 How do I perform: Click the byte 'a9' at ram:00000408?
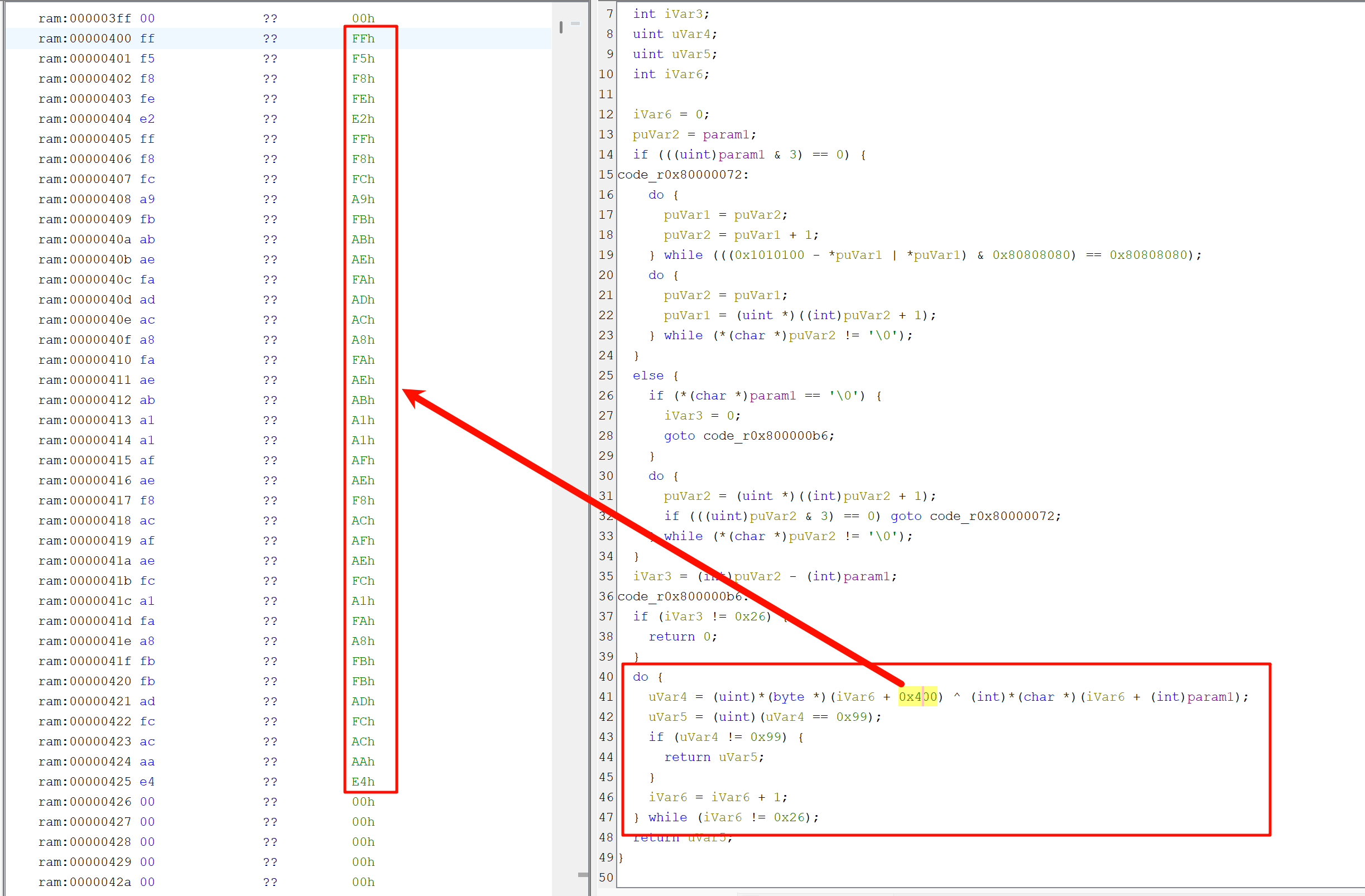coord(147,199)
